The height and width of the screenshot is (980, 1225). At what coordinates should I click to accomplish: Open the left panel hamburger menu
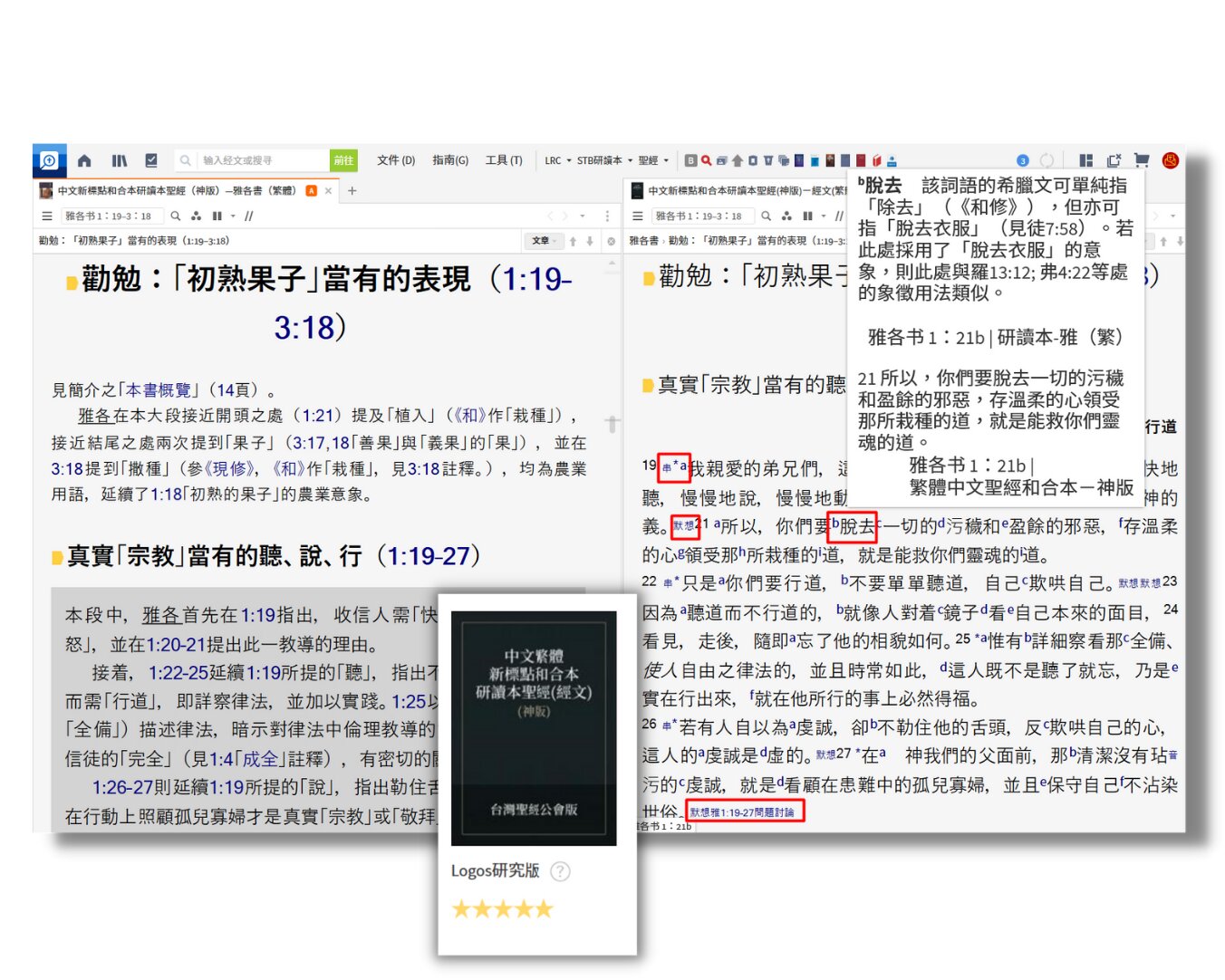(x=47, y=216)
